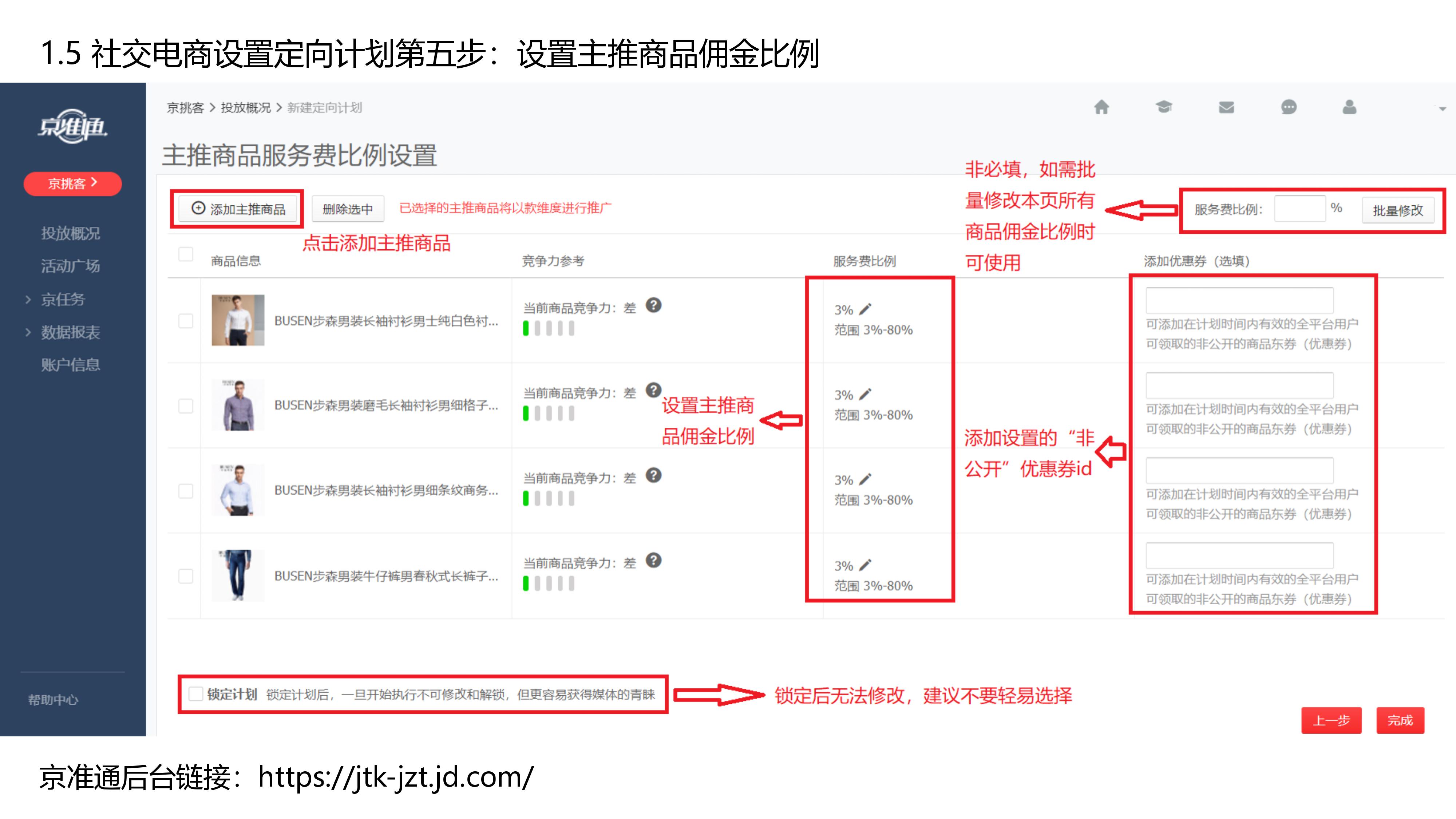Screen dimensions: 1456x819
Task: Select checkbox for BUSEN white shirt row
Action: 185,320
